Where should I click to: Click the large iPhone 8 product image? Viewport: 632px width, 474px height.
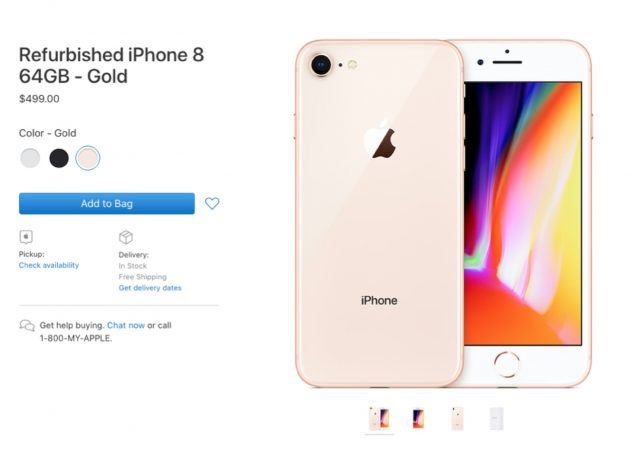pyautogui.click(x=443, y=214)
